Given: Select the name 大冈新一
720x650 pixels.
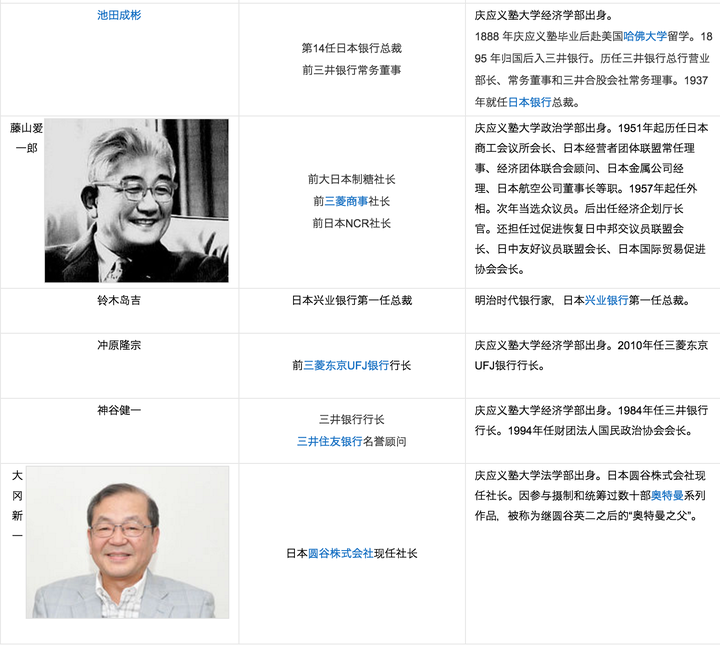Looking at the screenshot, I should [x=17, y=505].
